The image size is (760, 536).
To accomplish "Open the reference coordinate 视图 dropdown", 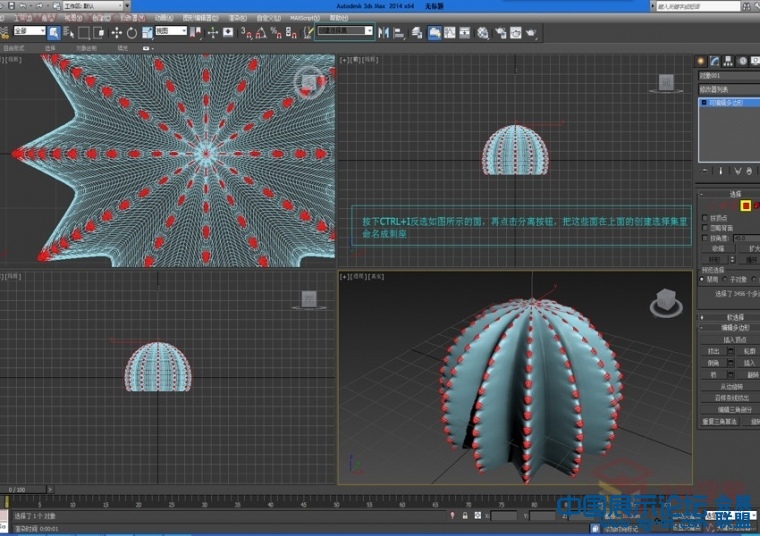I will pyautogui.click(x=171, y=31).
